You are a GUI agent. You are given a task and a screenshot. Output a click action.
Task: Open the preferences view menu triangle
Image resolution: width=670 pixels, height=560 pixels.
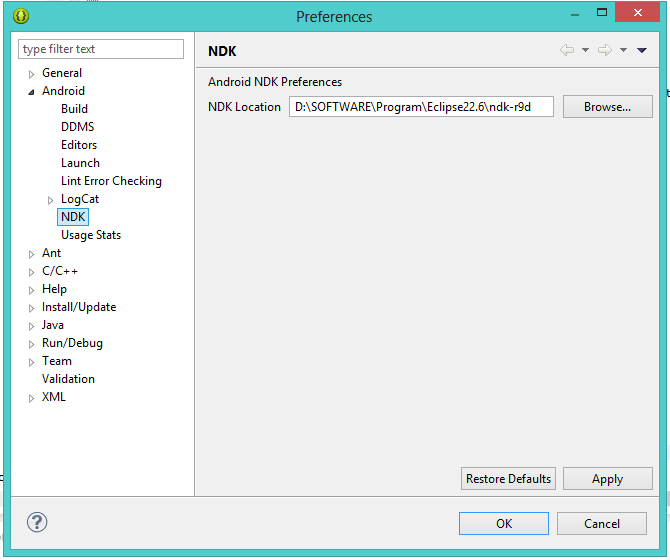click(641, 50)
